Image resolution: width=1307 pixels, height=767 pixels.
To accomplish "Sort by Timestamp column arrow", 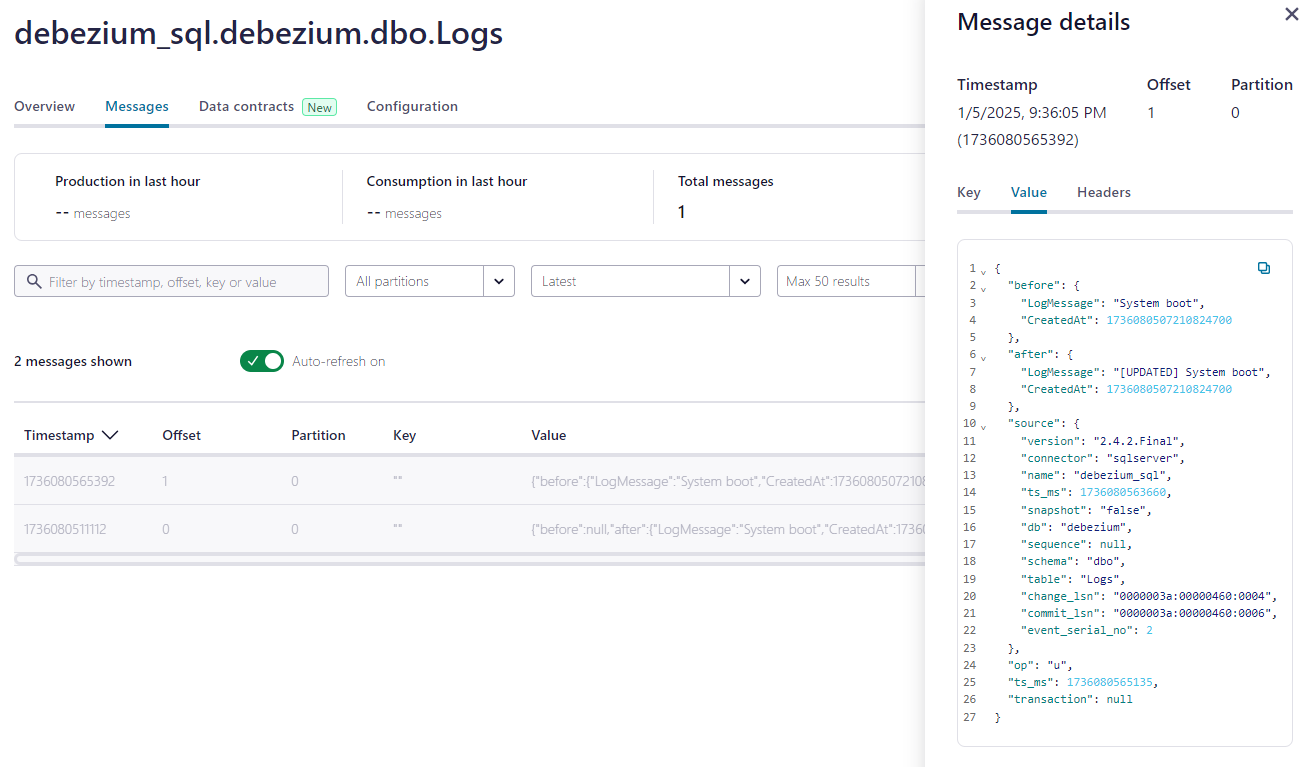I will [110, 435].
